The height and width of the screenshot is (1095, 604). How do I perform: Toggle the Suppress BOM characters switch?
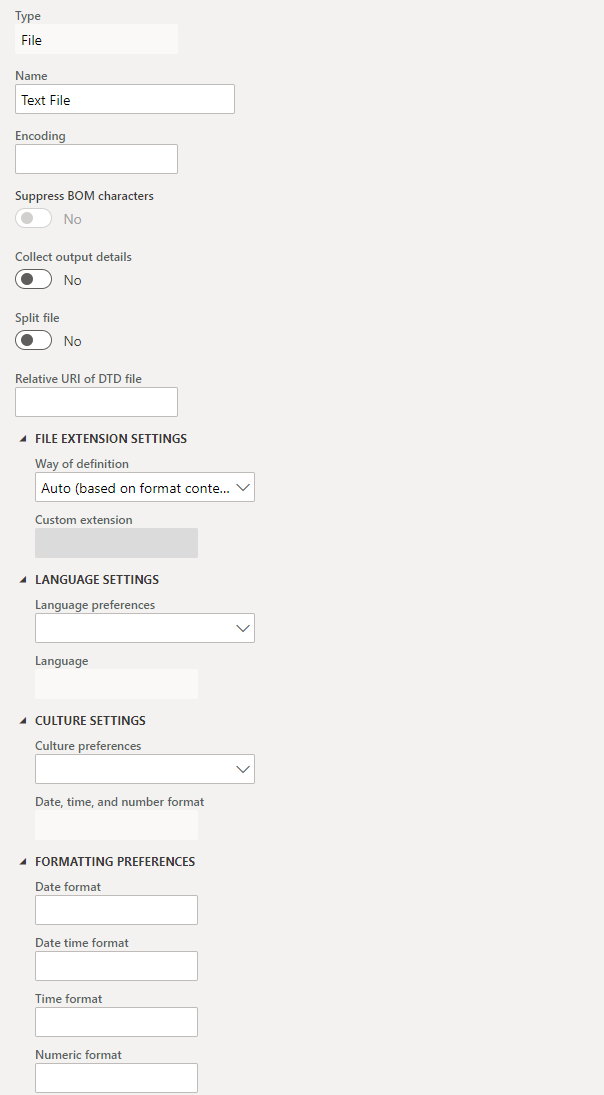[x=33, y=218]
